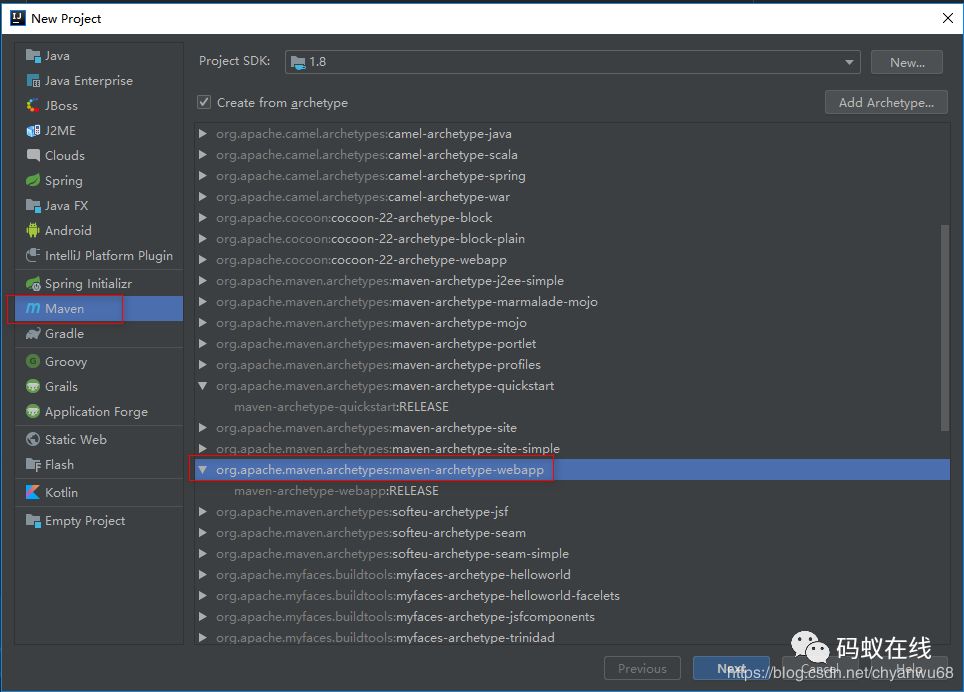Click the IntelliJ IDEA logo in title bar

click(x=17, y=18)
